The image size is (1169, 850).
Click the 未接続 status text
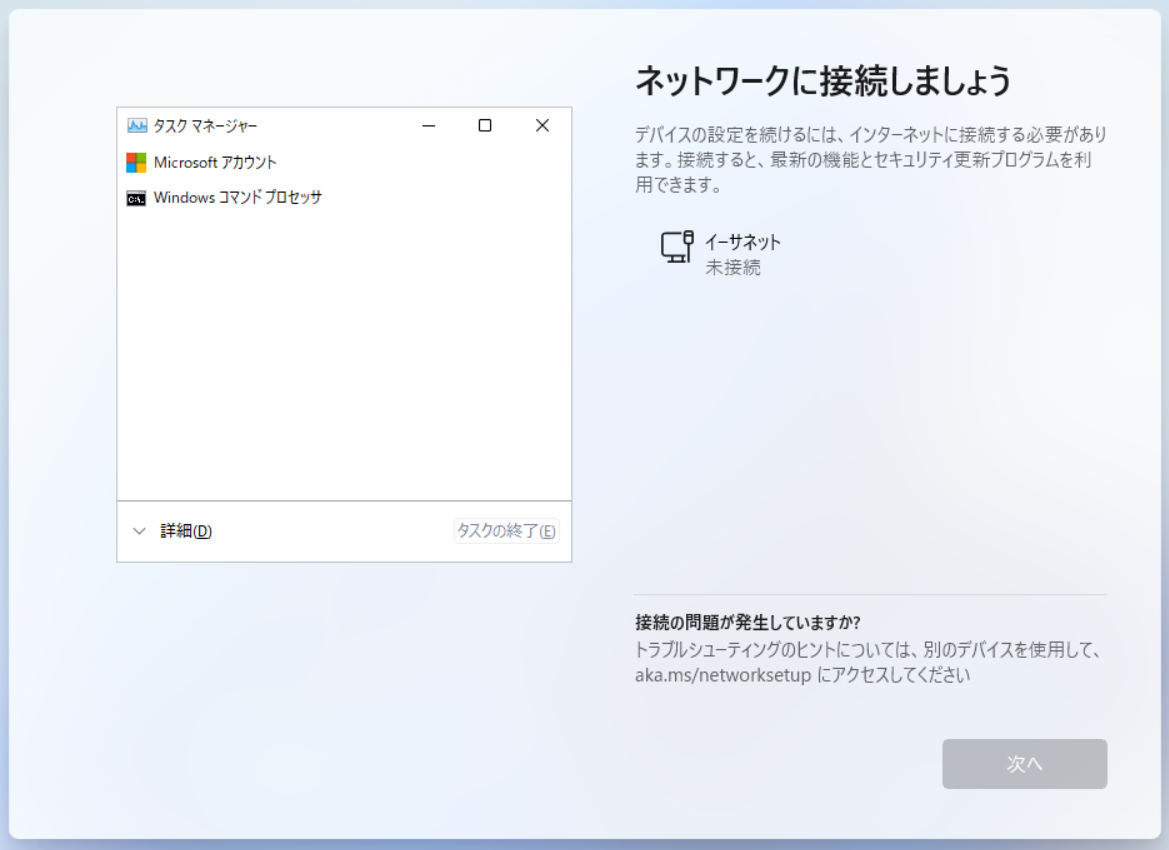pyautogui.click(x=733, y=268)
